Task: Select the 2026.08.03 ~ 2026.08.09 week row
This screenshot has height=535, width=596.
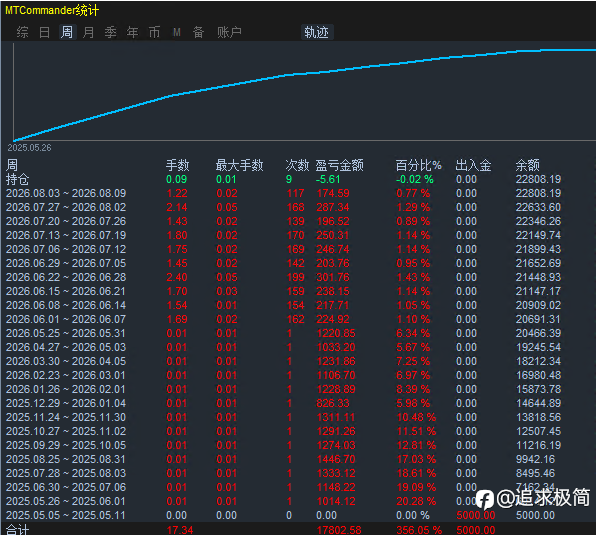Action: [298, 193]
